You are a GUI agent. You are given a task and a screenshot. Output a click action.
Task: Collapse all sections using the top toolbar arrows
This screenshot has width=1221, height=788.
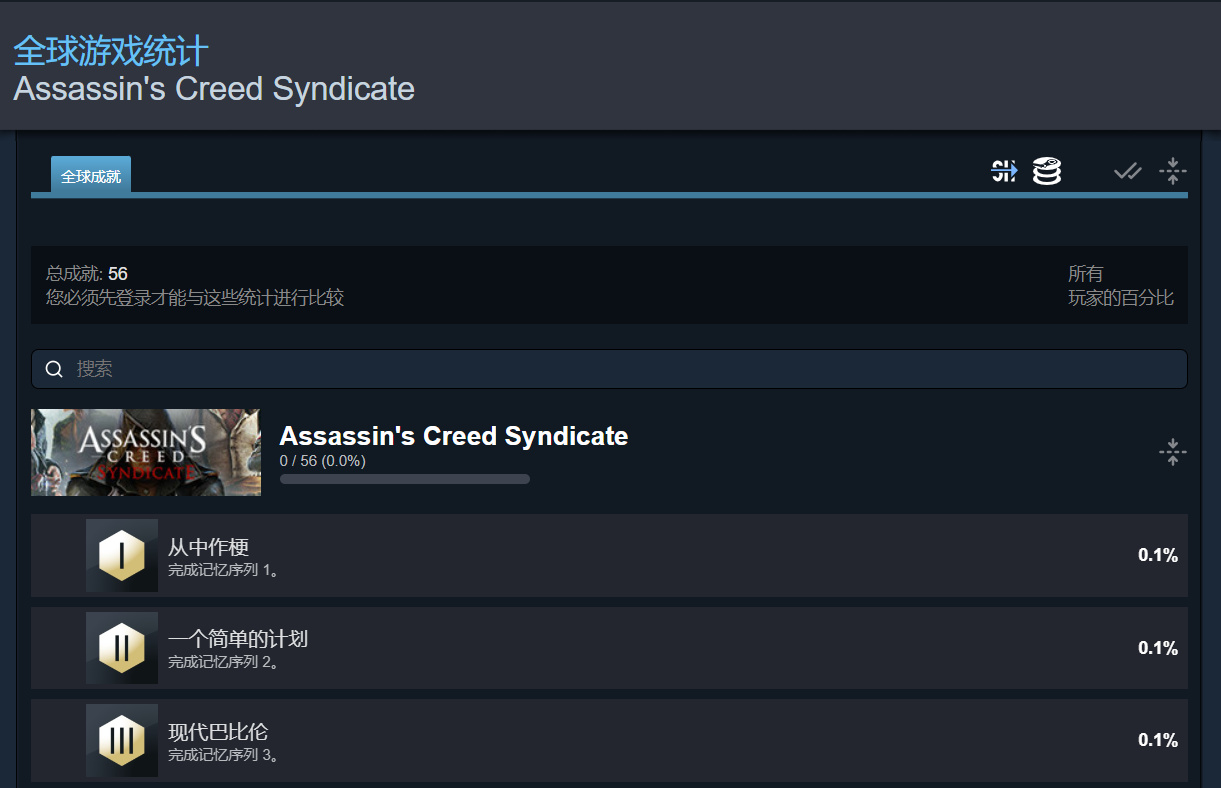(x=1172, y=171)
